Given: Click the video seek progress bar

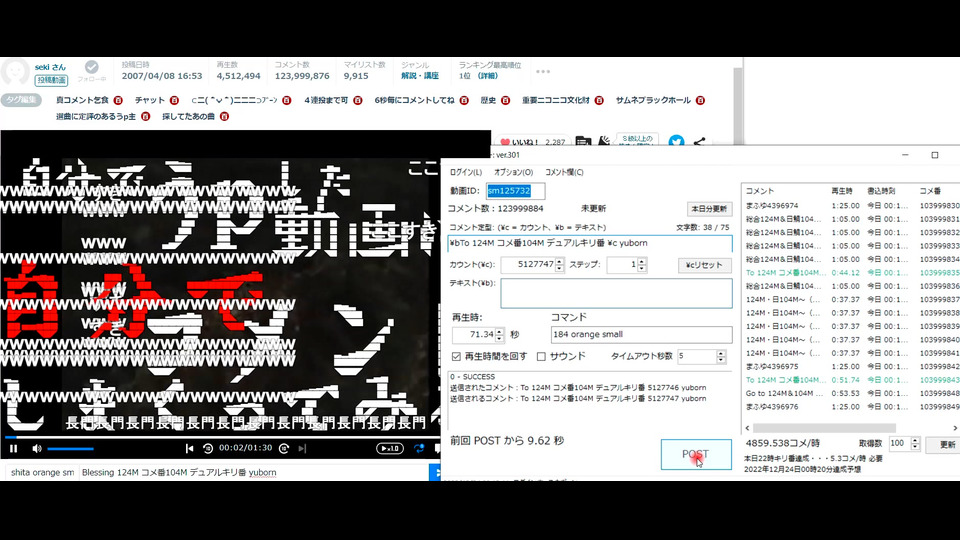Looking at the screenshot, I should [x=222, y=437].
